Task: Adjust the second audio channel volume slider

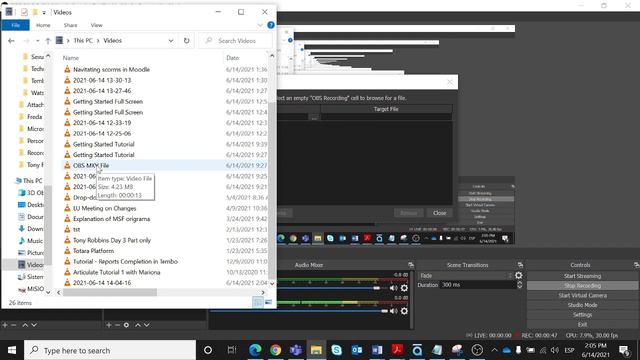Action: coord(384,311)
